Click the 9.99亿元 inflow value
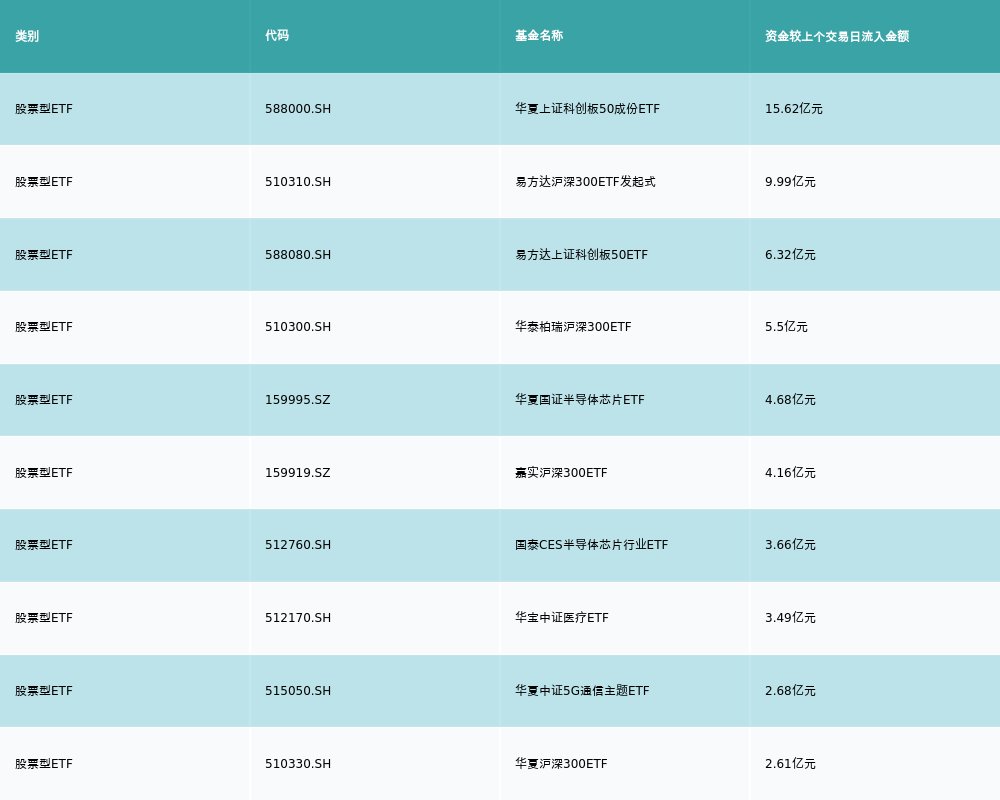This screenshot has height=800, width=1000. pyautogui.click(x=790, y=182)
